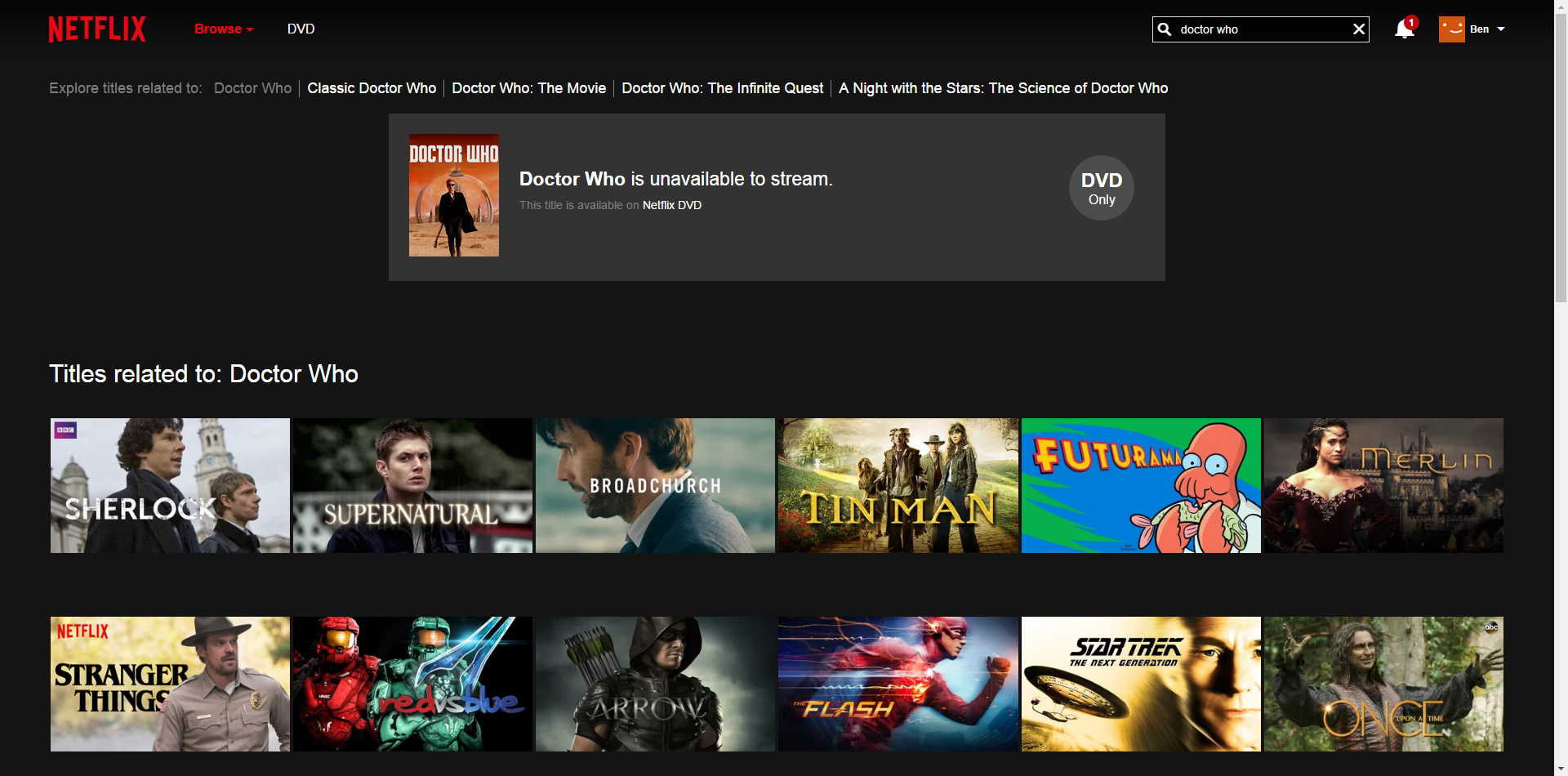Go to the DVD tab
This screenshot has height=776, width=1568.
(x=301, y=29)
